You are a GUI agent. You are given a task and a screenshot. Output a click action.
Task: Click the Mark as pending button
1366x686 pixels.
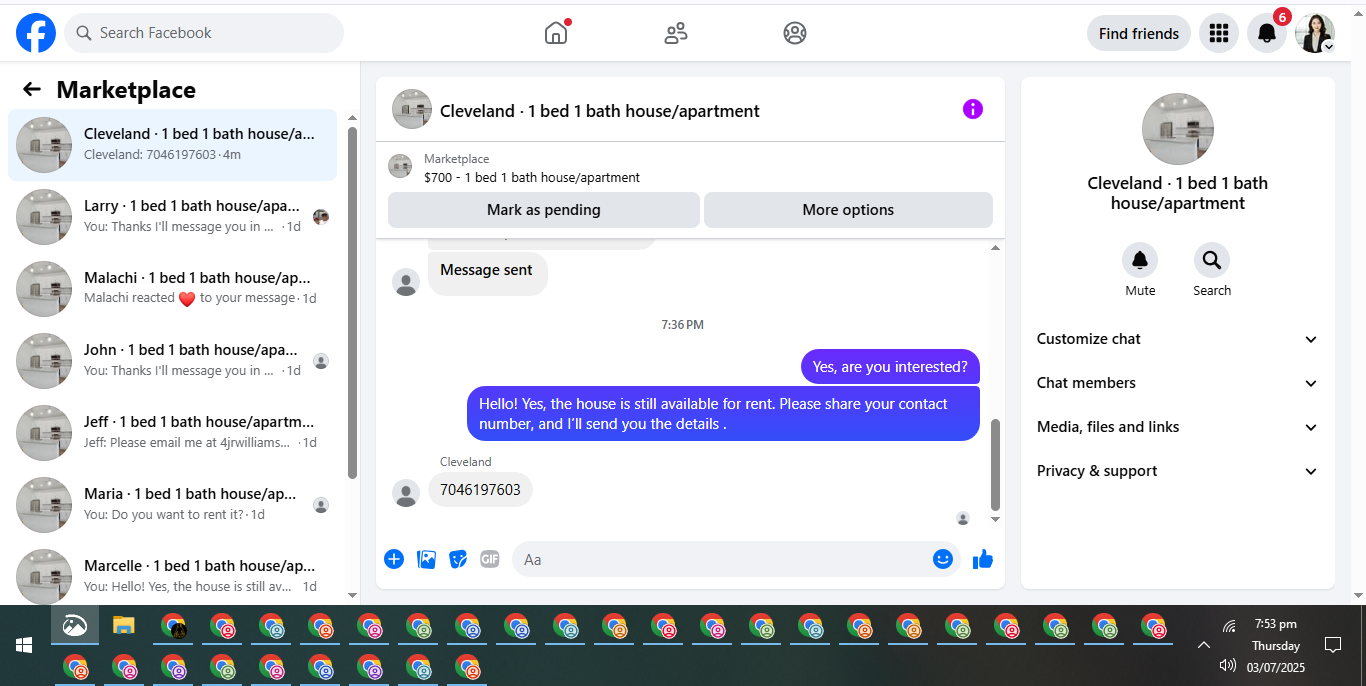pos(544,210)
